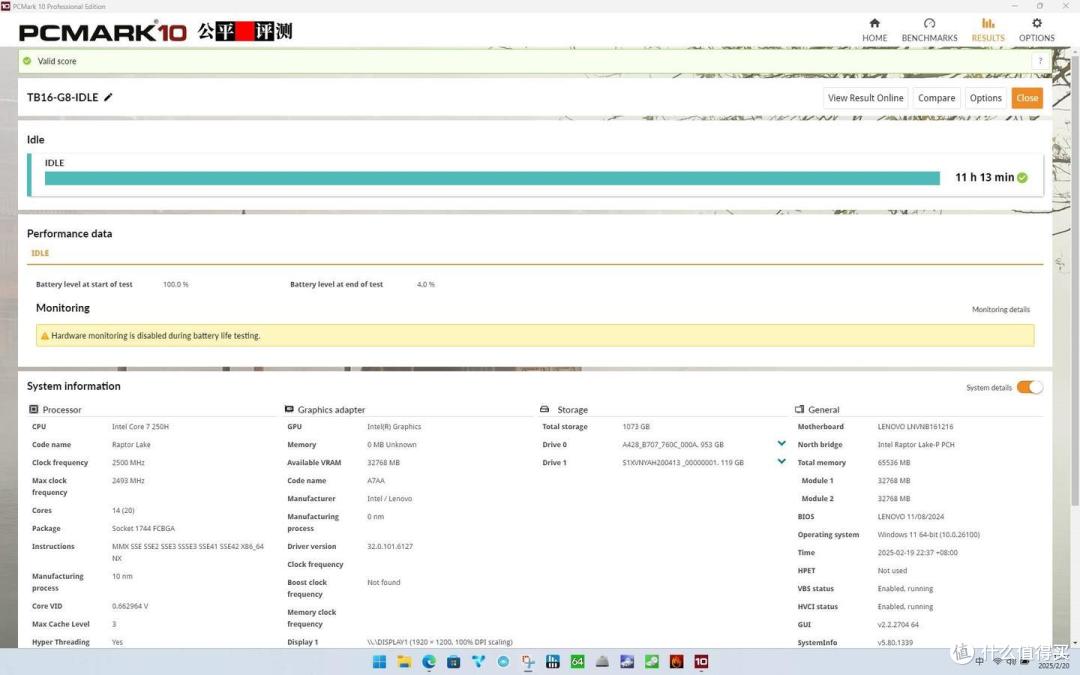Click the Graphics adapter section icon
The height and width of the screenshot is (675, 1080).
point(289,409)
